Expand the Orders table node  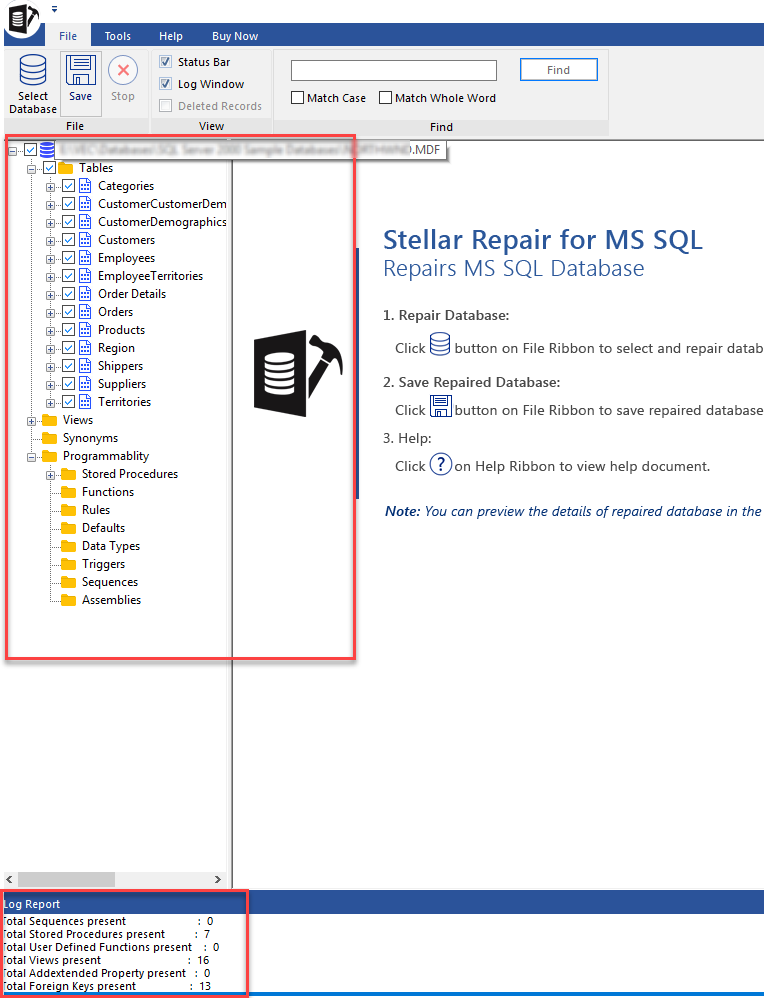tap(50, 313)
